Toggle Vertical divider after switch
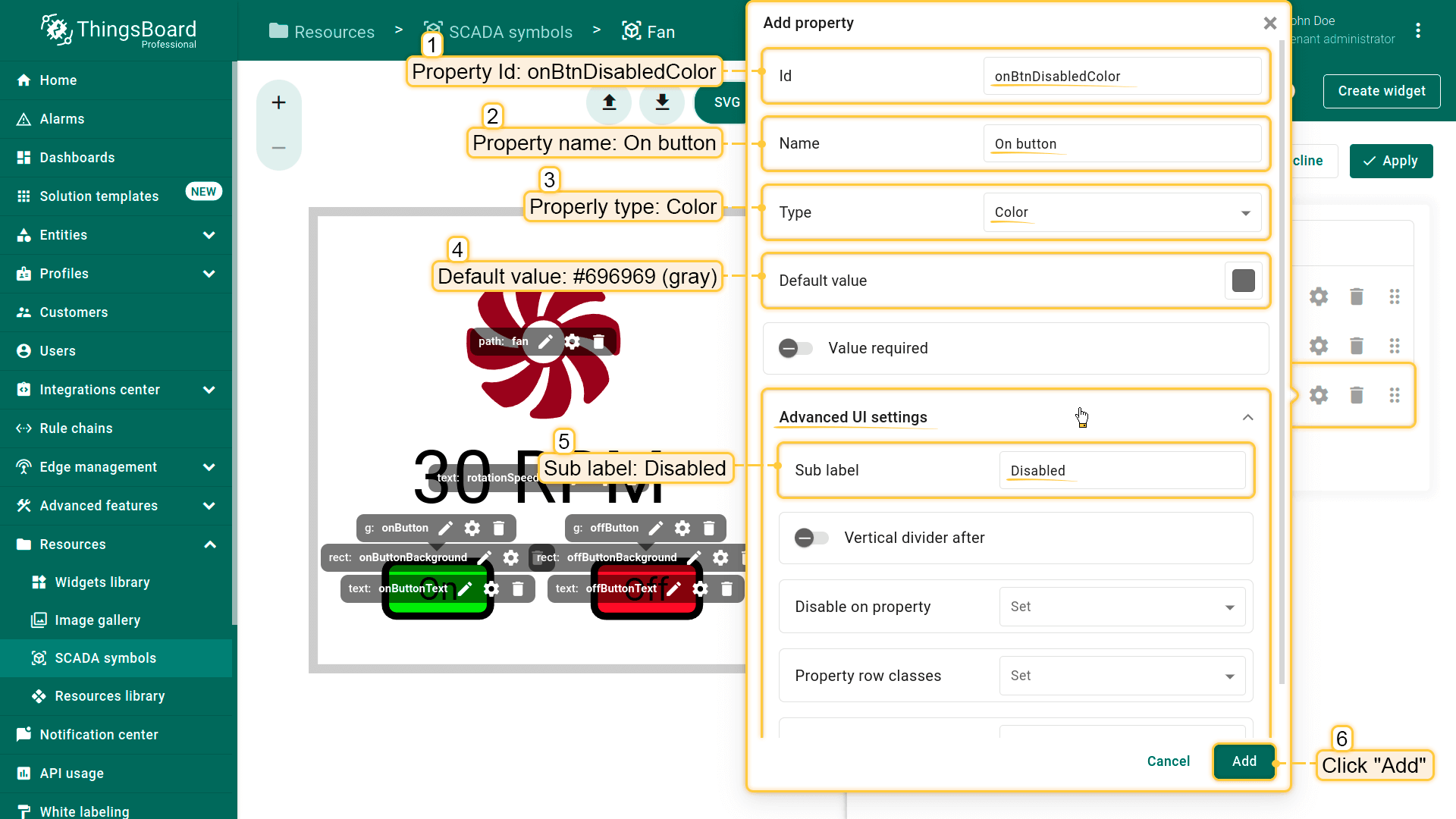Image resolution: width=1456 pixels, height=819 pixels. point(811,538)
